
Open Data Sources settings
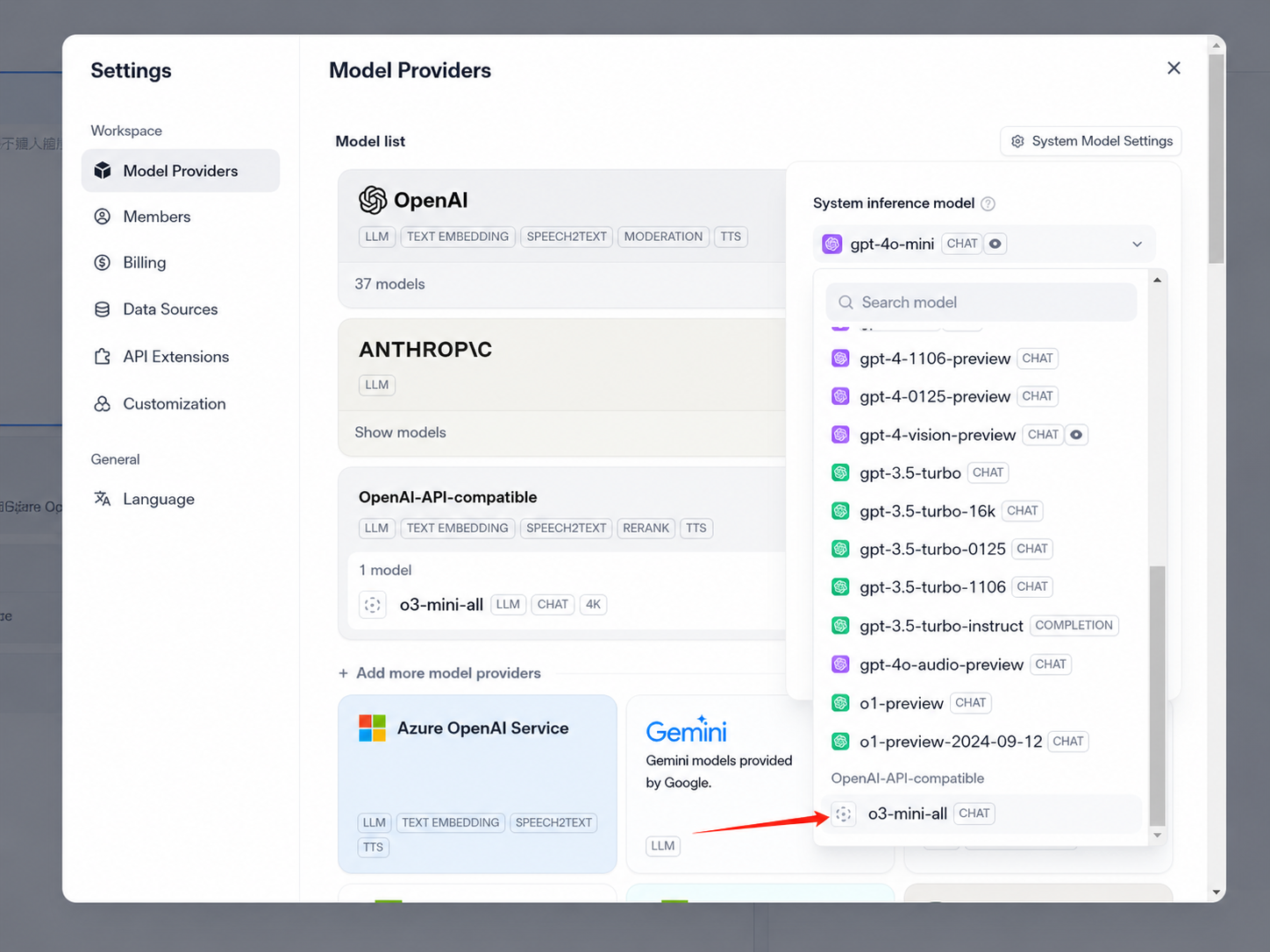(170, 309)
